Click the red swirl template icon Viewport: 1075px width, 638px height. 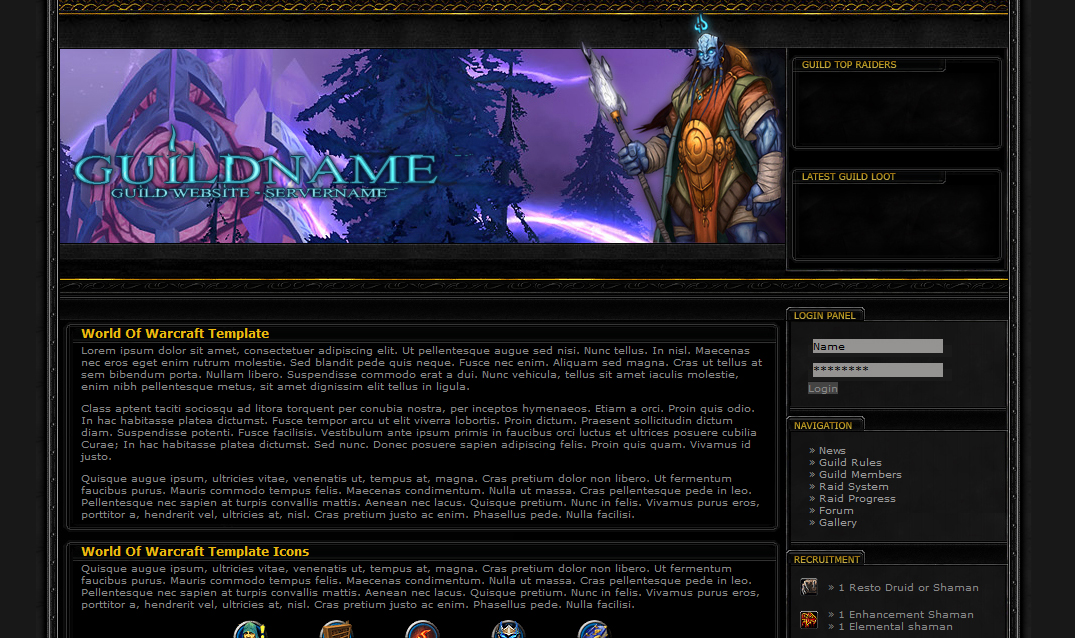(x=422, y=629)
